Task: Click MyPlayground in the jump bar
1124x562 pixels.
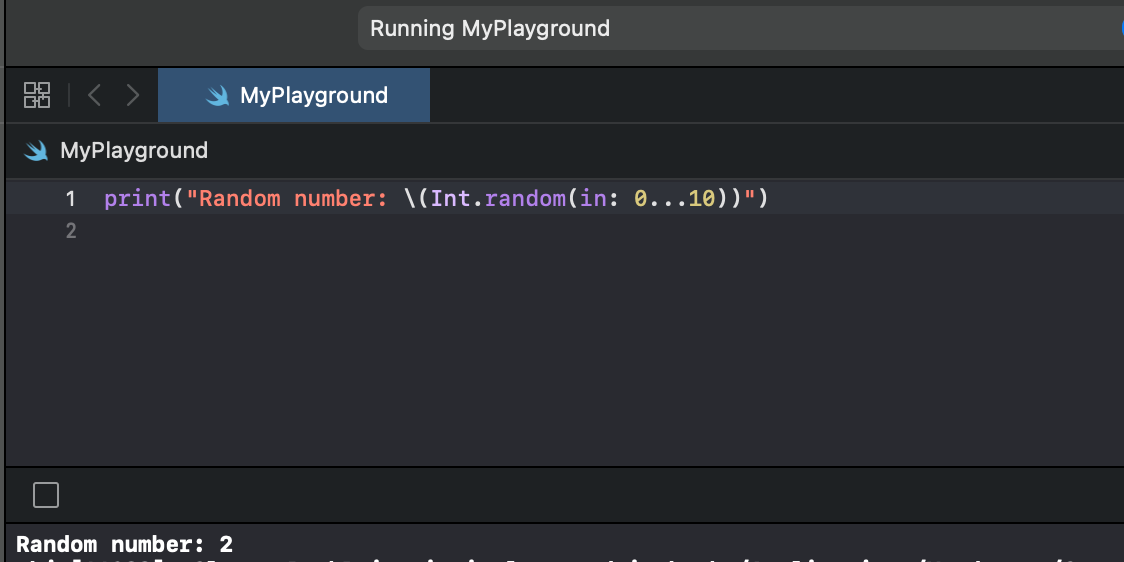Action: tap(134, 151)
